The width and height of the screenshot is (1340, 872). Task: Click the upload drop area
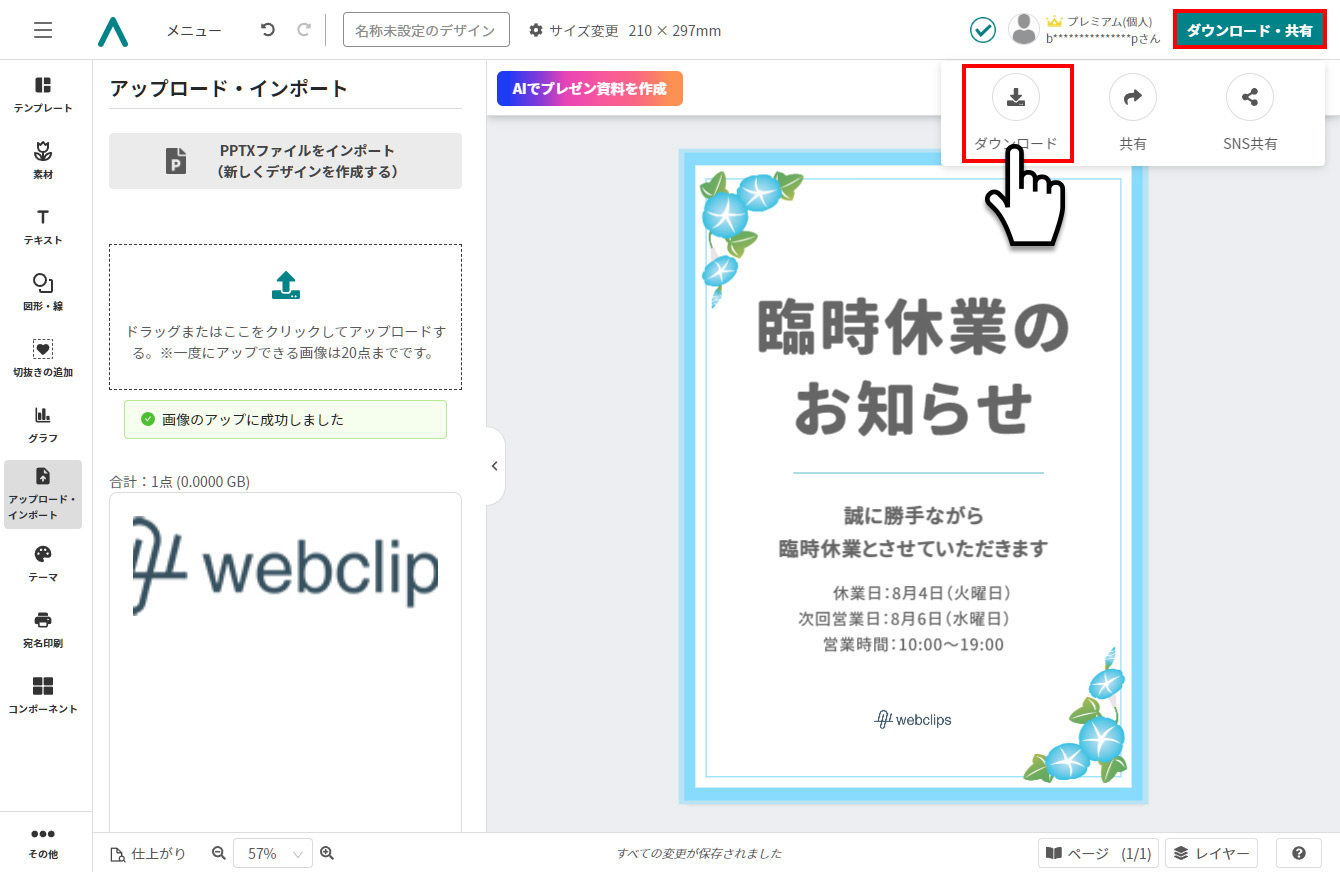click(x=285, y=317)
